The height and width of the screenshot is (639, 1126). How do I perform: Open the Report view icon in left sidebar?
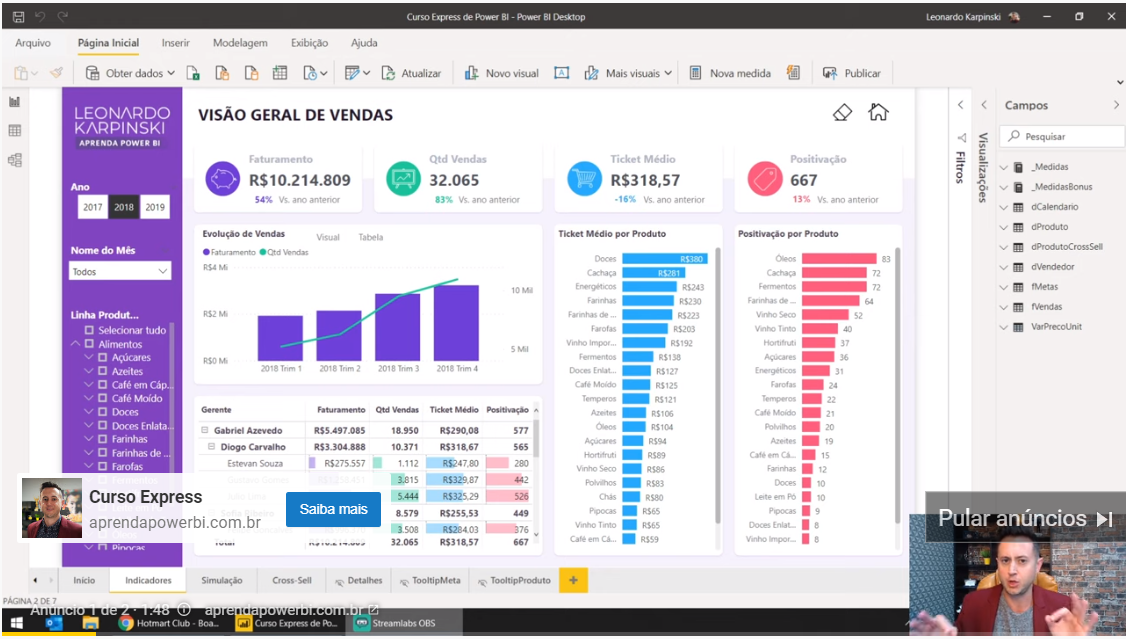pos(14,102)
